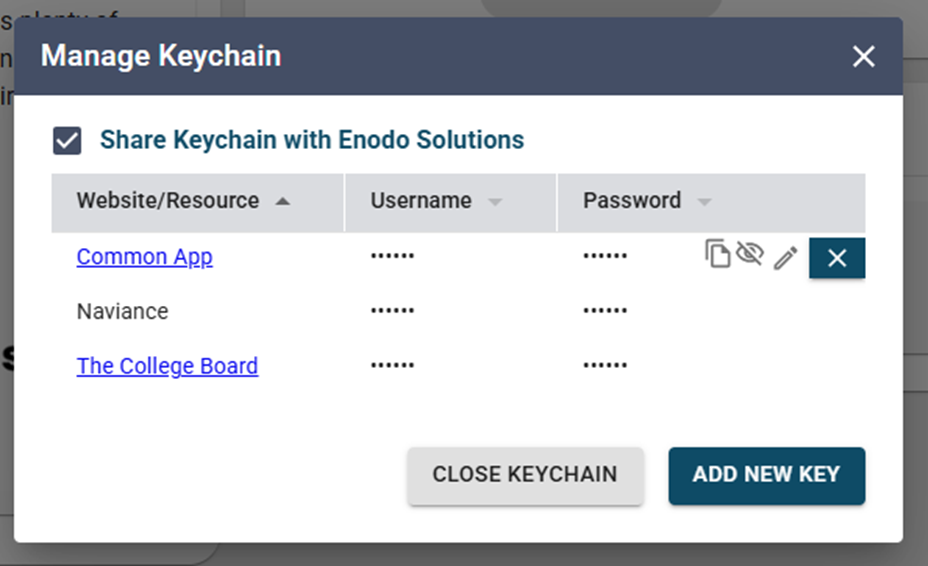Image resolution: width=928 pixels, height=566 pixels.
Task: Click The College Board masked username
Action: pos(392,365)
